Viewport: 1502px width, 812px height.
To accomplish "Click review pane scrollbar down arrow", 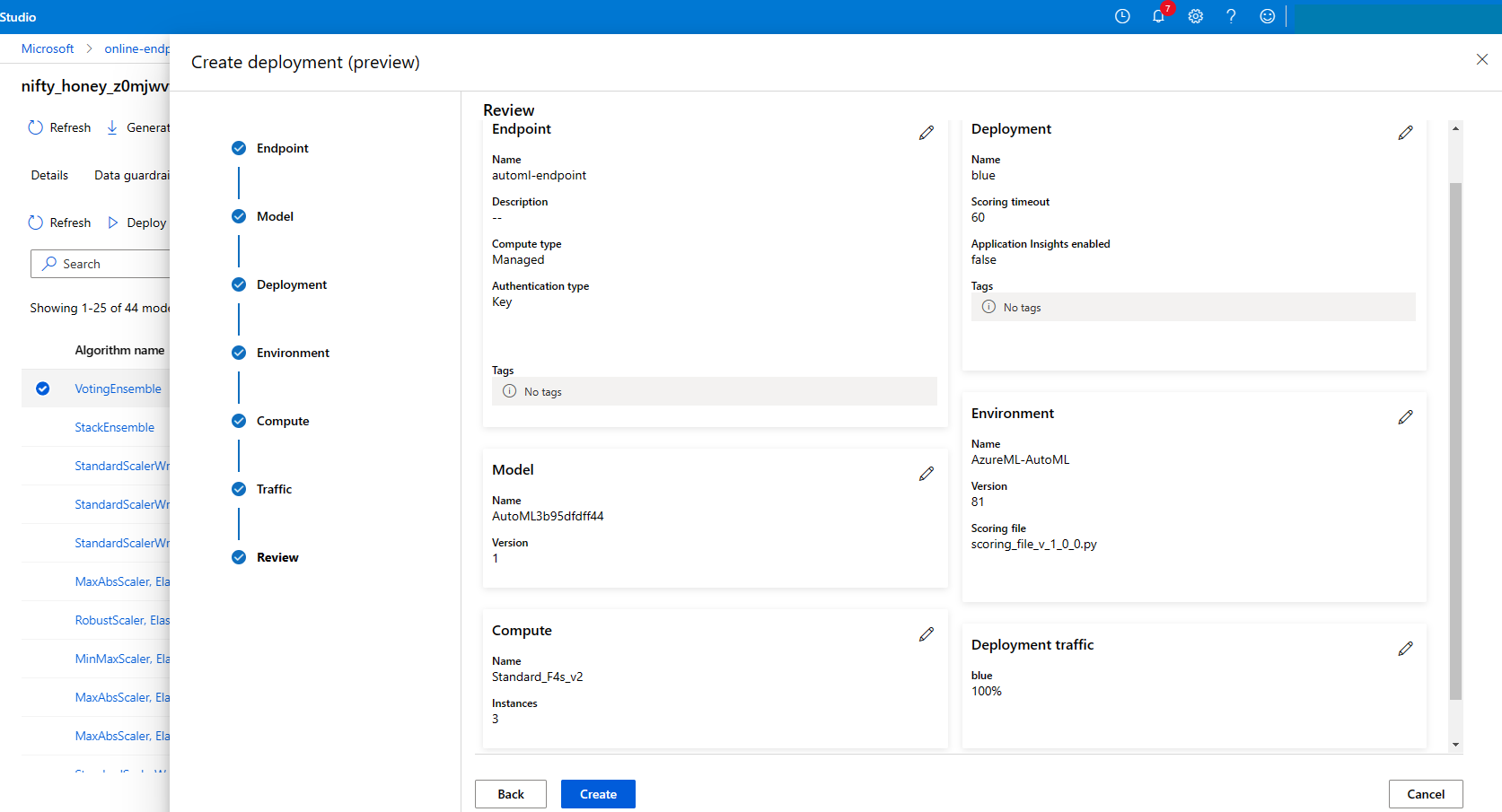I will coord(1456,745).
